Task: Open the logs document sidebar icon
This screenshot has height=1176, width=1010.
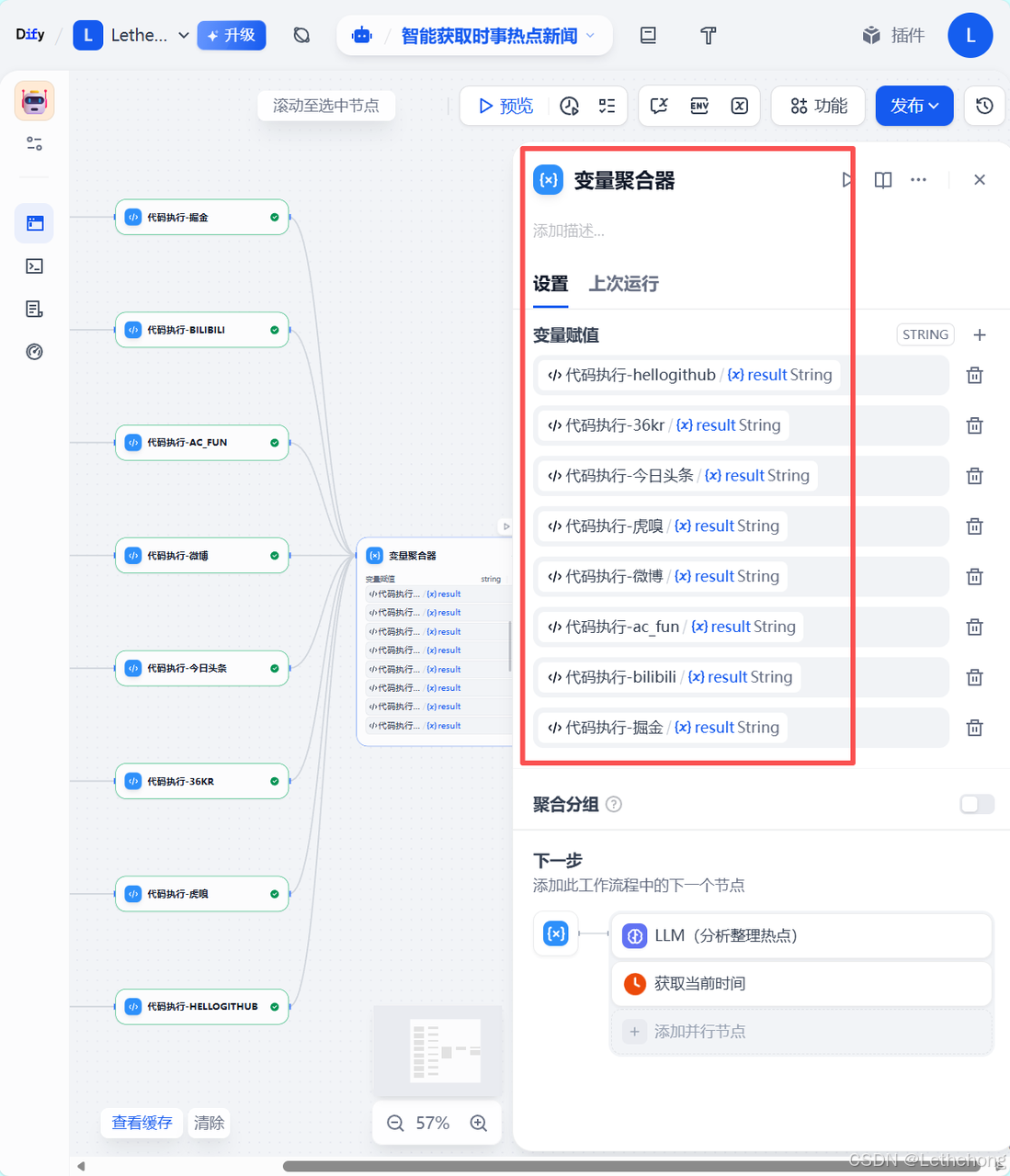Action: pyautogui.click(x=35, y=309)
